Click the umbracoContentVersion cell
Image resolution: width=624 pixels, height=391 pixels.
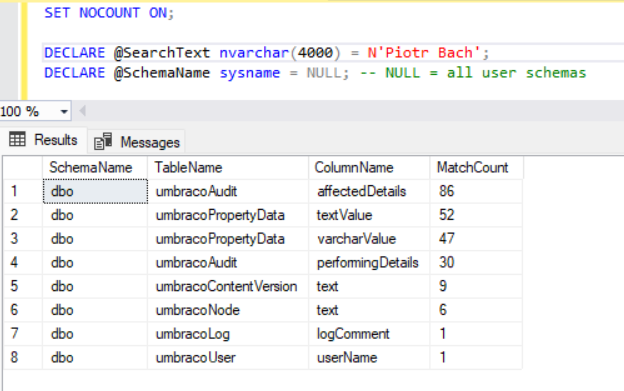point(228,286)
